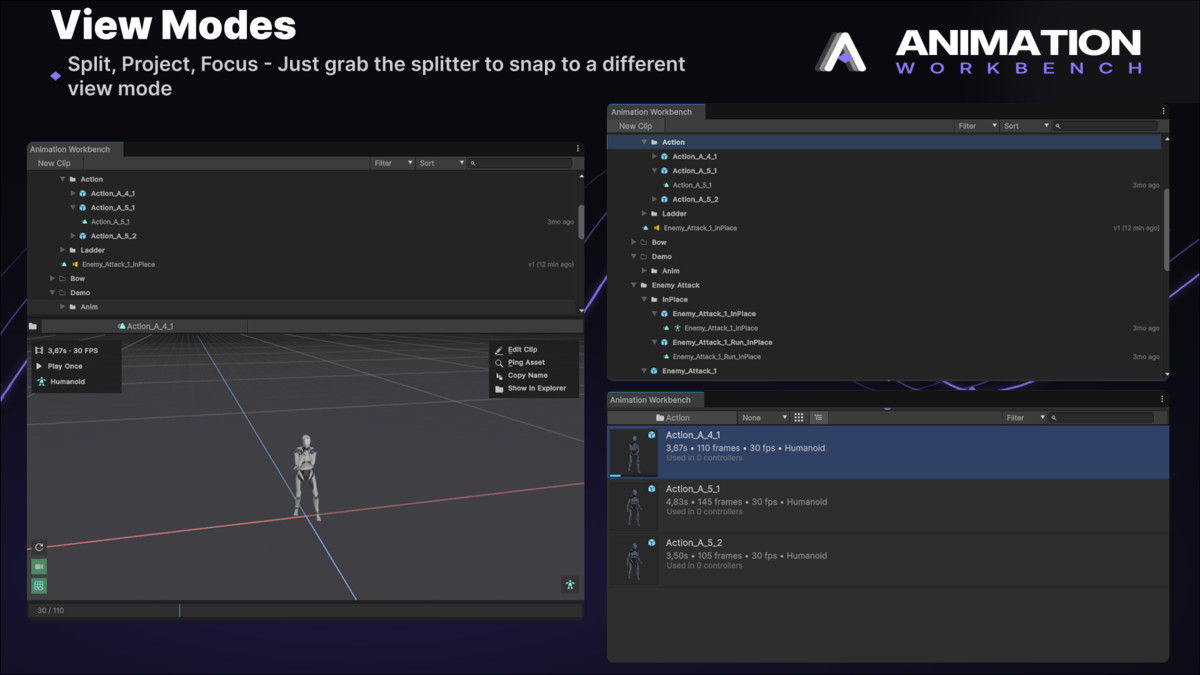This screenshot has width=1200, height=675.
Task: Open the Filter dropdown in left window
Action: (x=393, y=163)
